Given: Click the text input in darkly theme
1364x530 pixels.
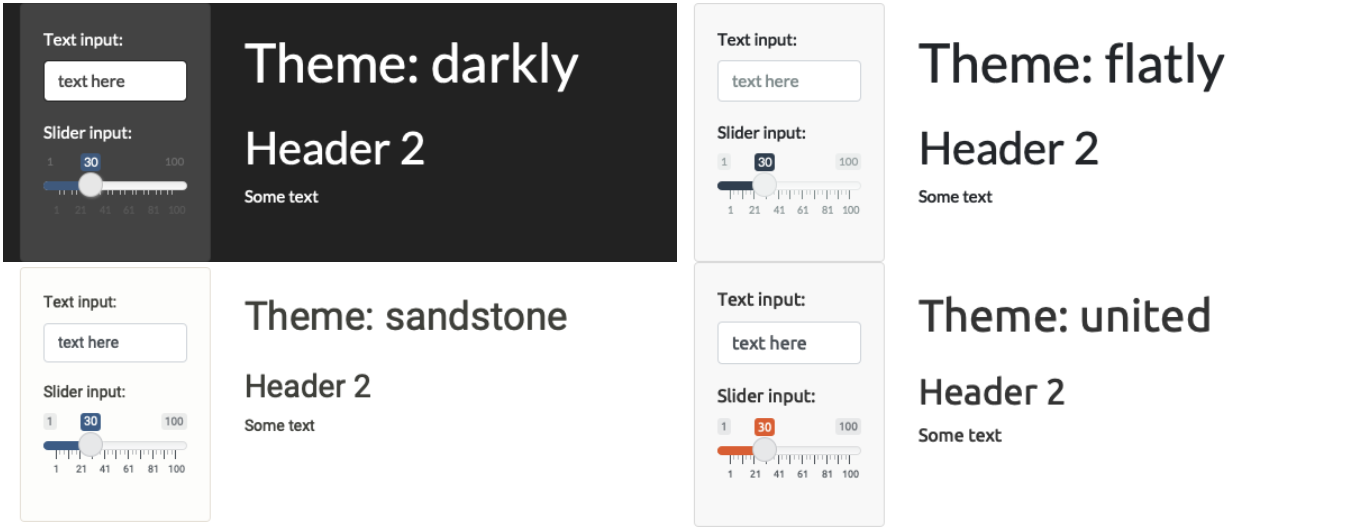Looking at the screenshot, I should [x=115, y=81].
